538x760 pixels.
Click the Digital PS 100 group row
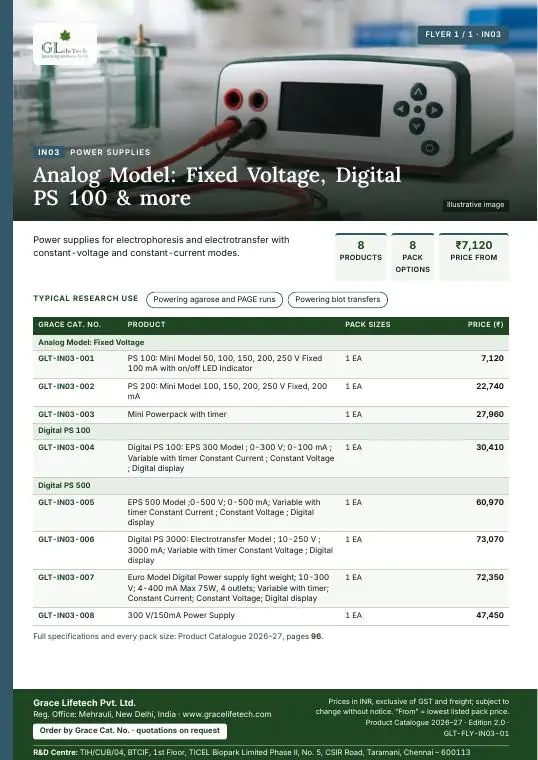click(271, 431)
